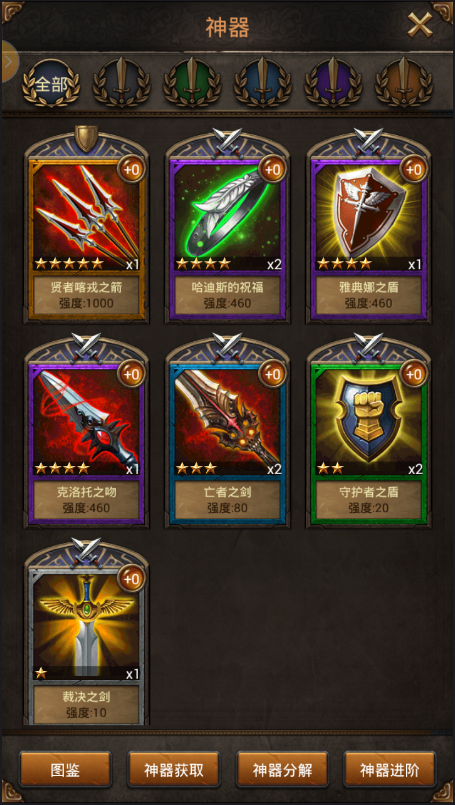Screen dimensions: 455x805
Task: Select the 全部 filter tab
Action: click(x=51, y=82)
